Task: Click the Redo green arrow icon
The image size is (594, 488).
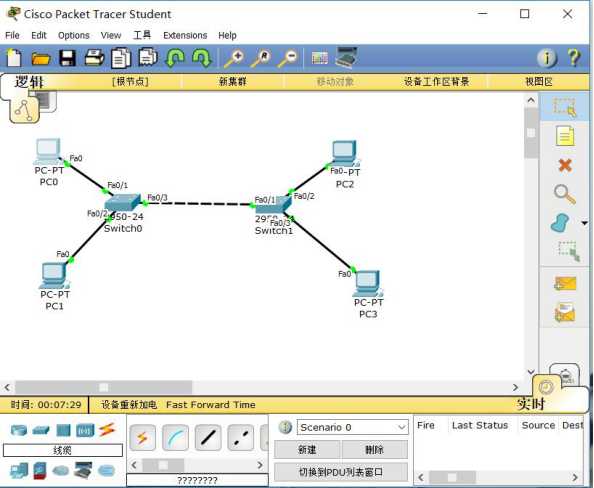Action: click(202, 58)
